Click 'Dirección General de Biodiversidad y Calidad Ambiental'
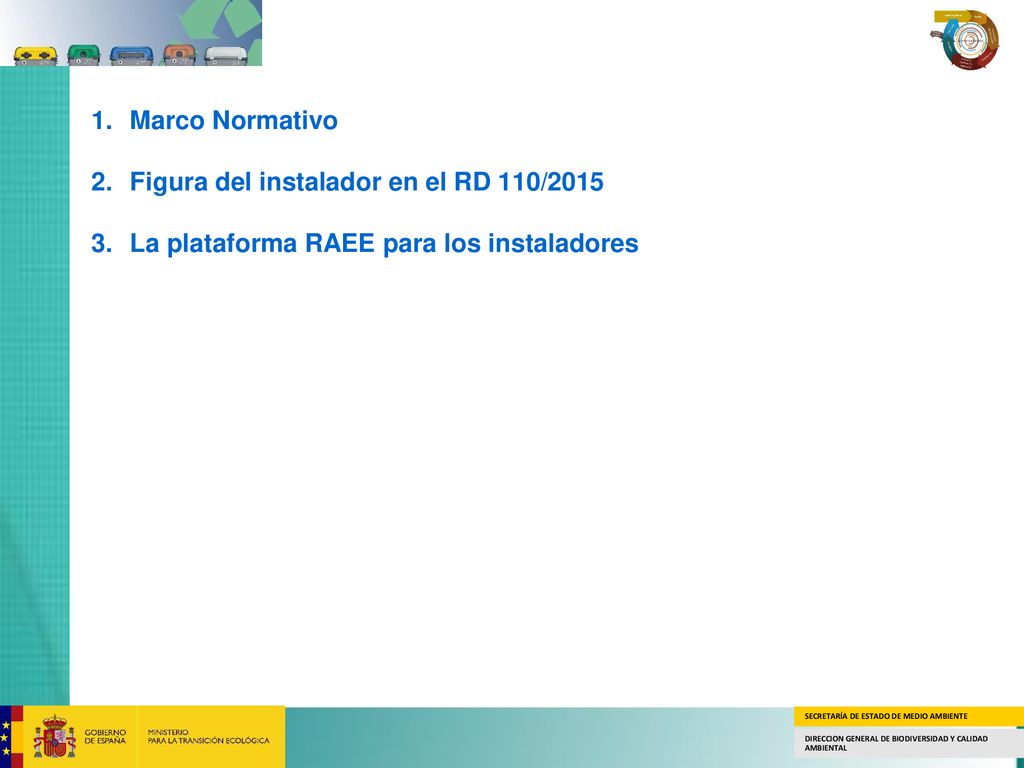 896,743
